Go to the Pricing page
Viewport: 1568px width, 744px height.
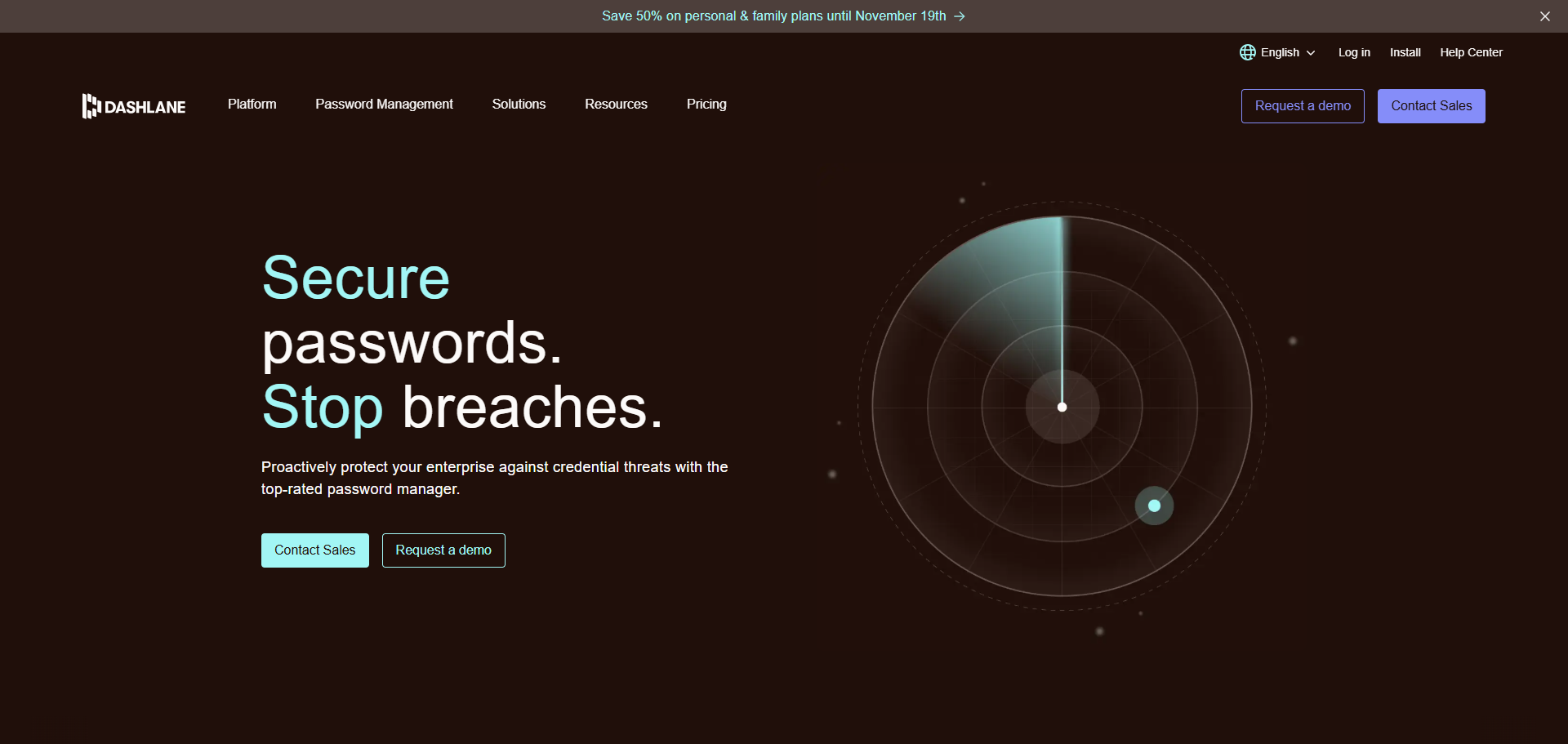706,105
